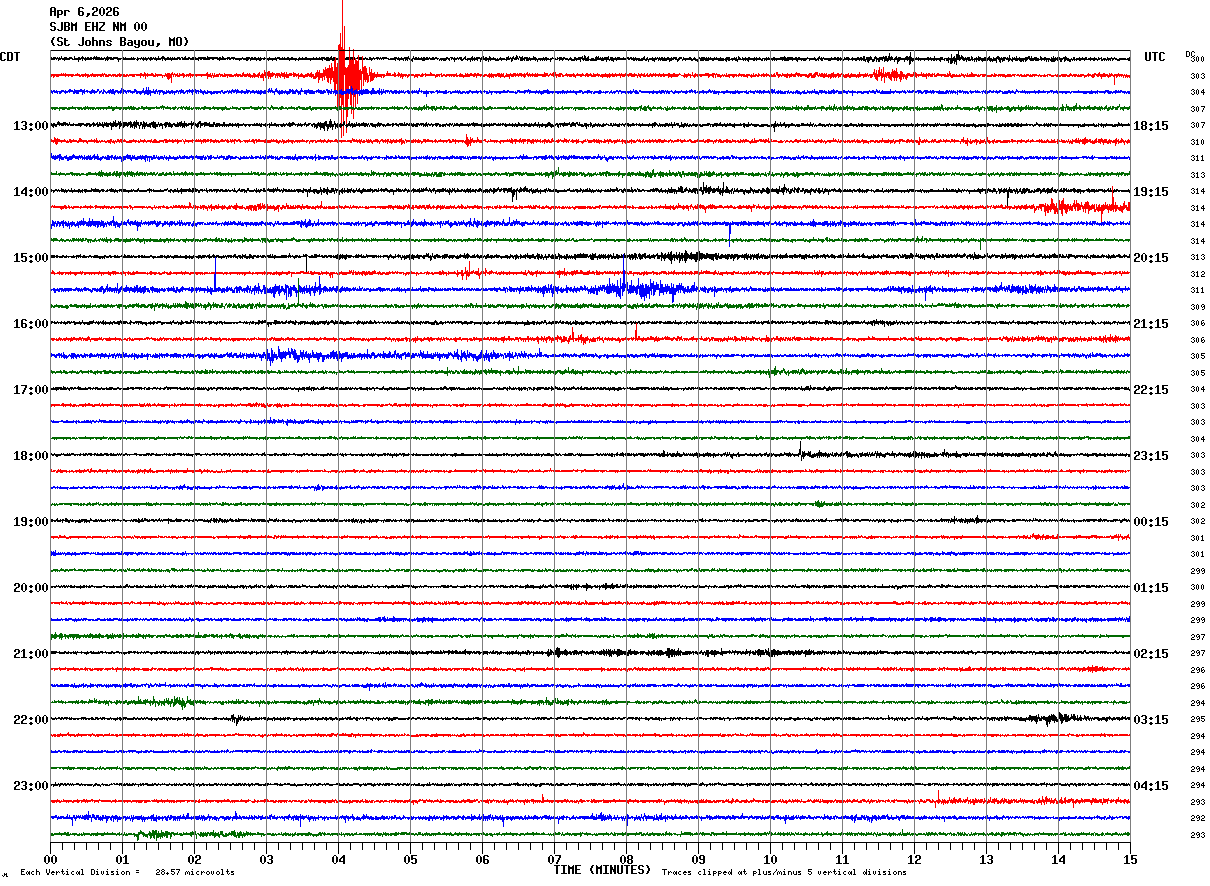Click the '04' minute axis tick label
Image resolution: width=1210 pixels, height=886 pixels.
[338, 859]
